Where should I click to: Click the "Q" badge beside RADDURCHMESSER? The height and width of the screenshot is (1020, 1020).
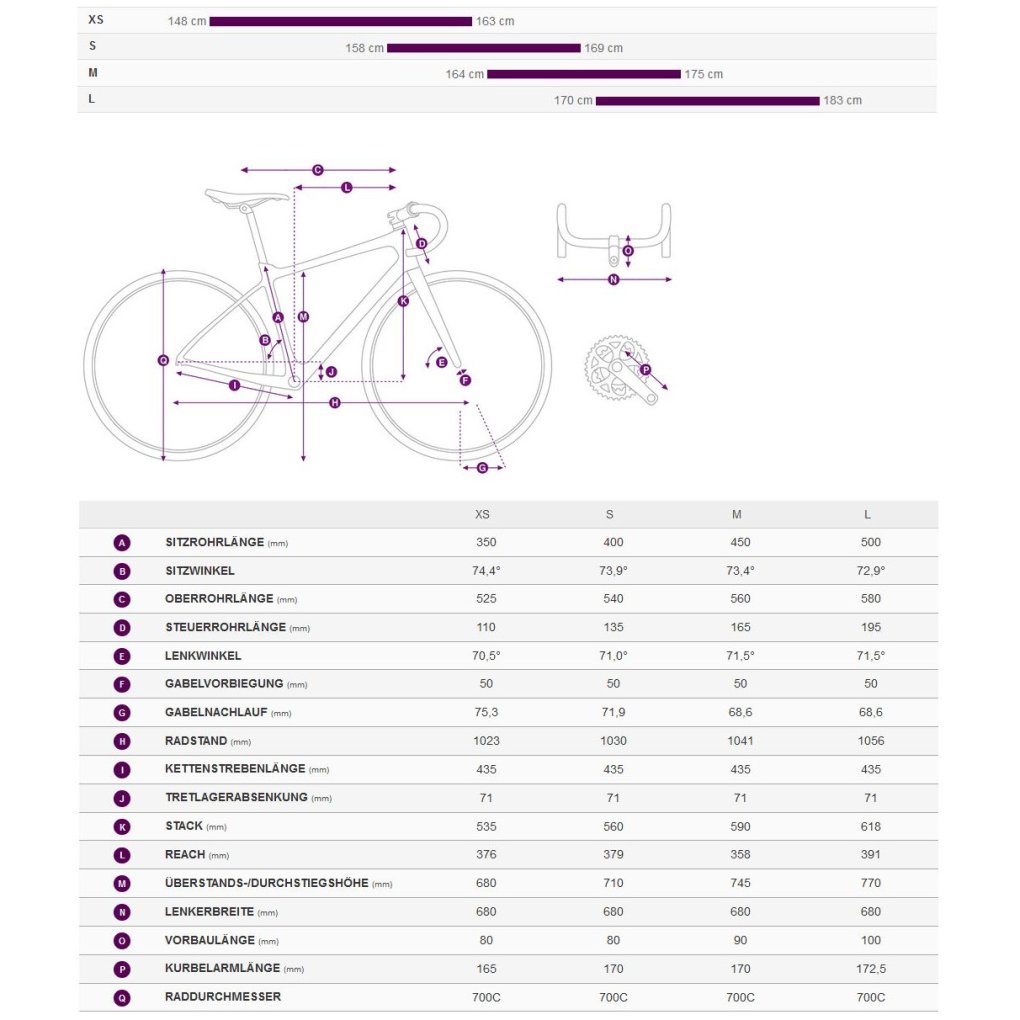click(122, 997)
